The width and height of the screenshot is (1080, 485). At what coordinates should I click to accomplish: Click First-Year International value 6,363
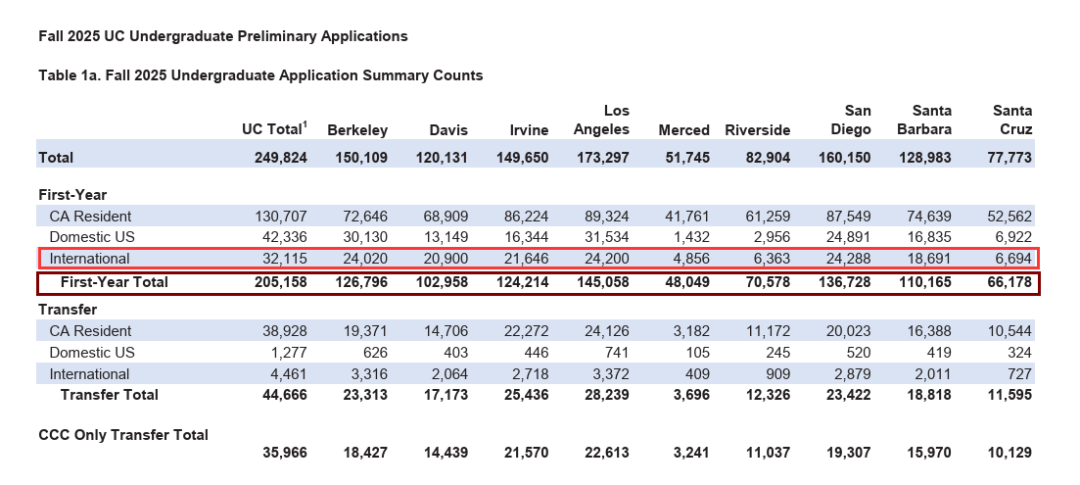(771, 259)
